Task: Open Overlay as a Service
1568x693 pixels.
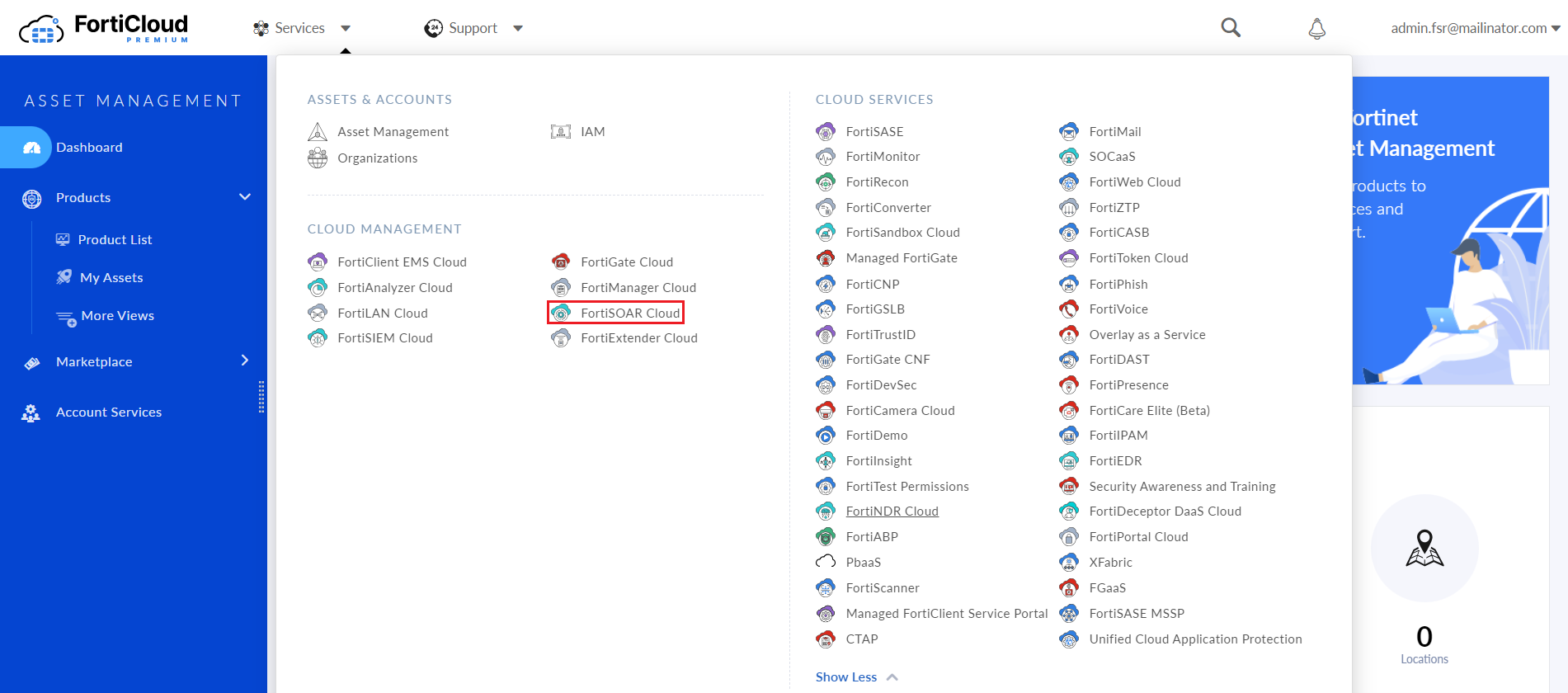Action: click(x=1147, y=335)
